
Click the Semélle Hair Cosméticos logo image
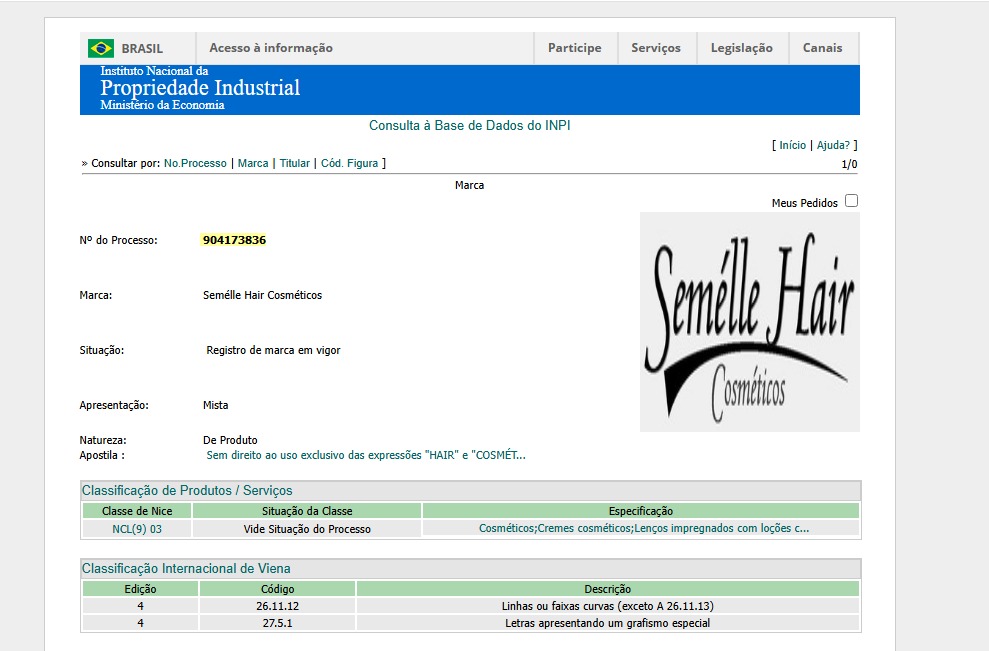[749, 322]
